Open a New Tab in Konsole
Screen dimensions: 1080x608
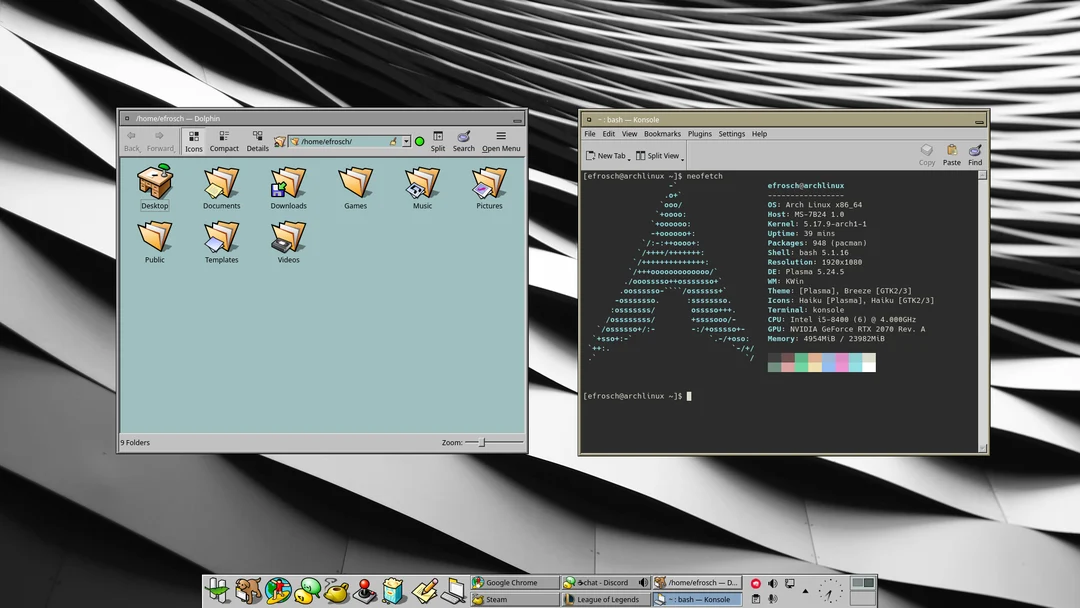pyautogui.click(x=606, y=155)
